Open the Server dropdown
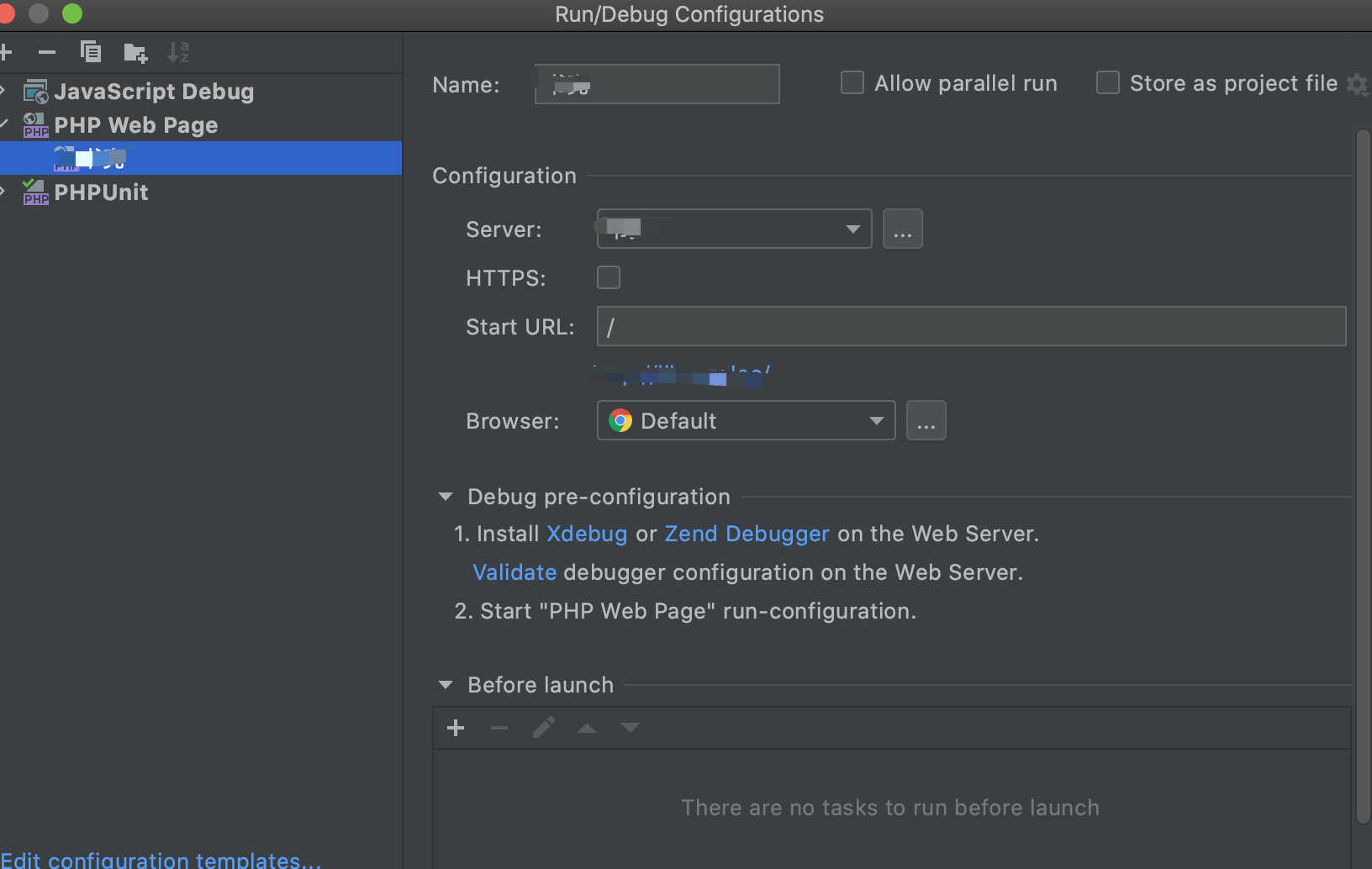Screen dimensions: 1372x869 coord(734,229)
